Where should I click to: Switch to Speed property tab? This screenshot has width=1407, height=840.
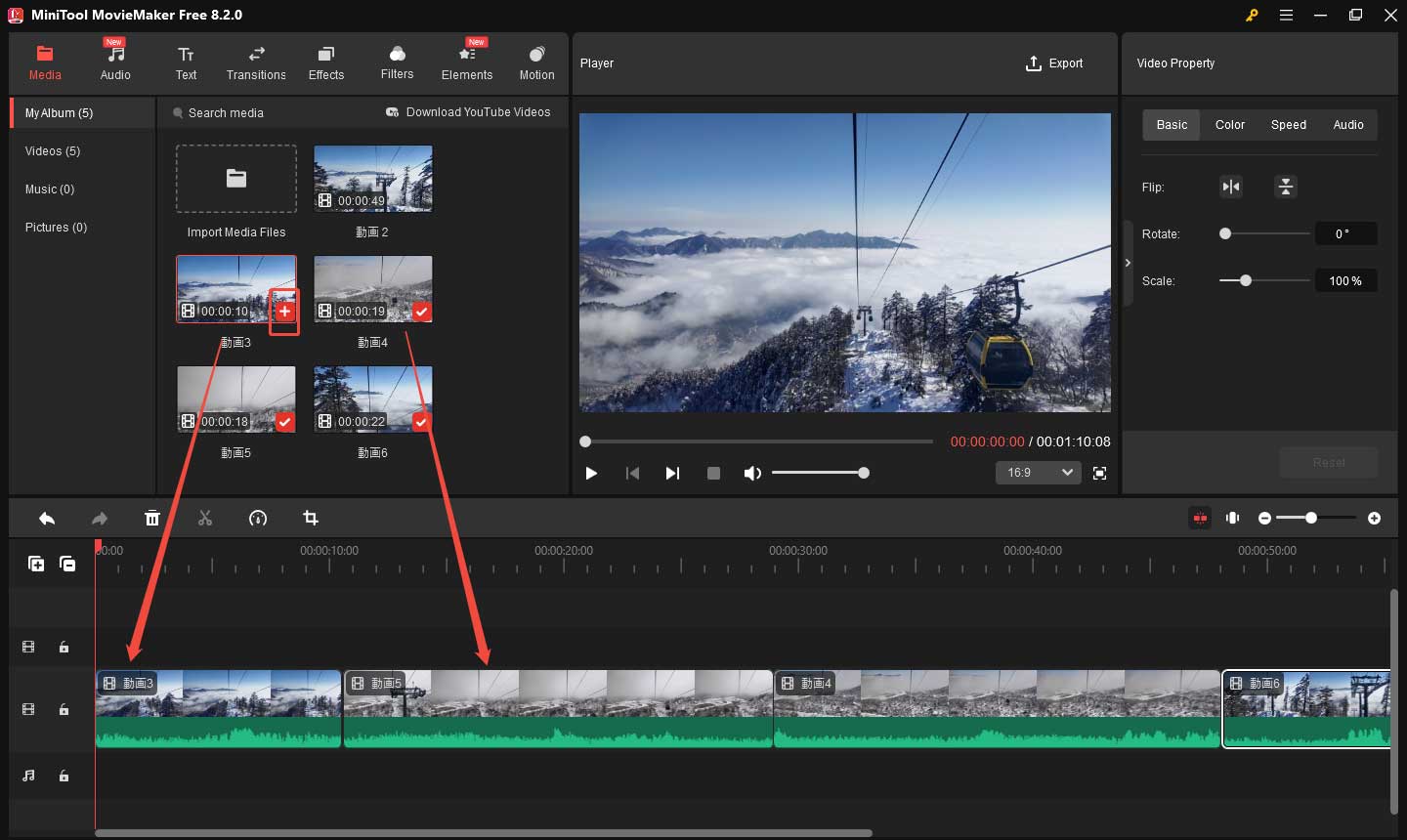pos(1289,125)
